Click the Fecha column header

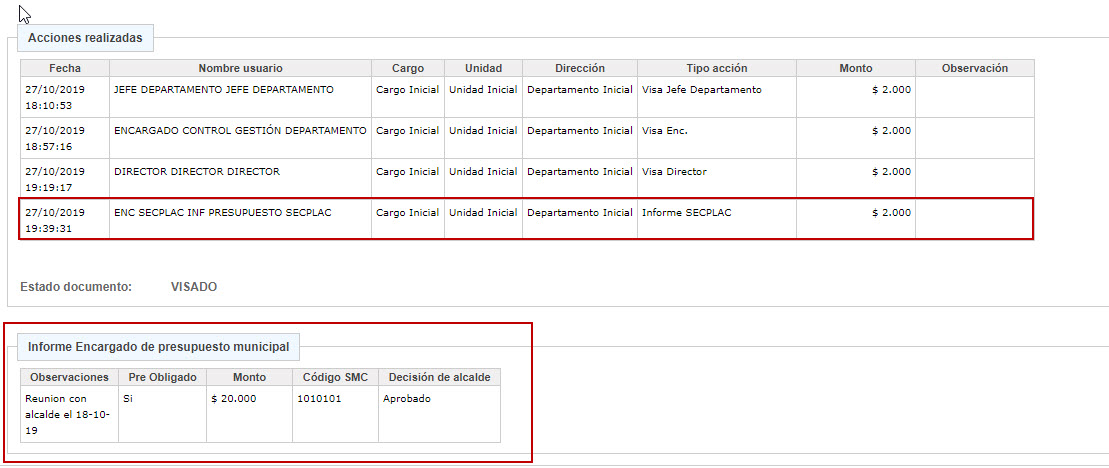coord(64,68)
